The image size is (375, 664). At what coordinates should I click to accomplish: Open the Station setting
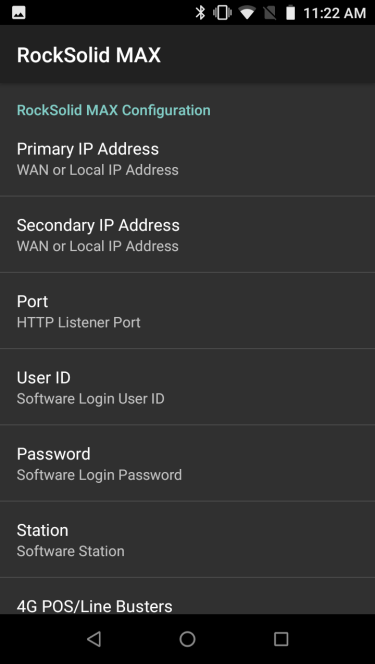coord(188,540)
